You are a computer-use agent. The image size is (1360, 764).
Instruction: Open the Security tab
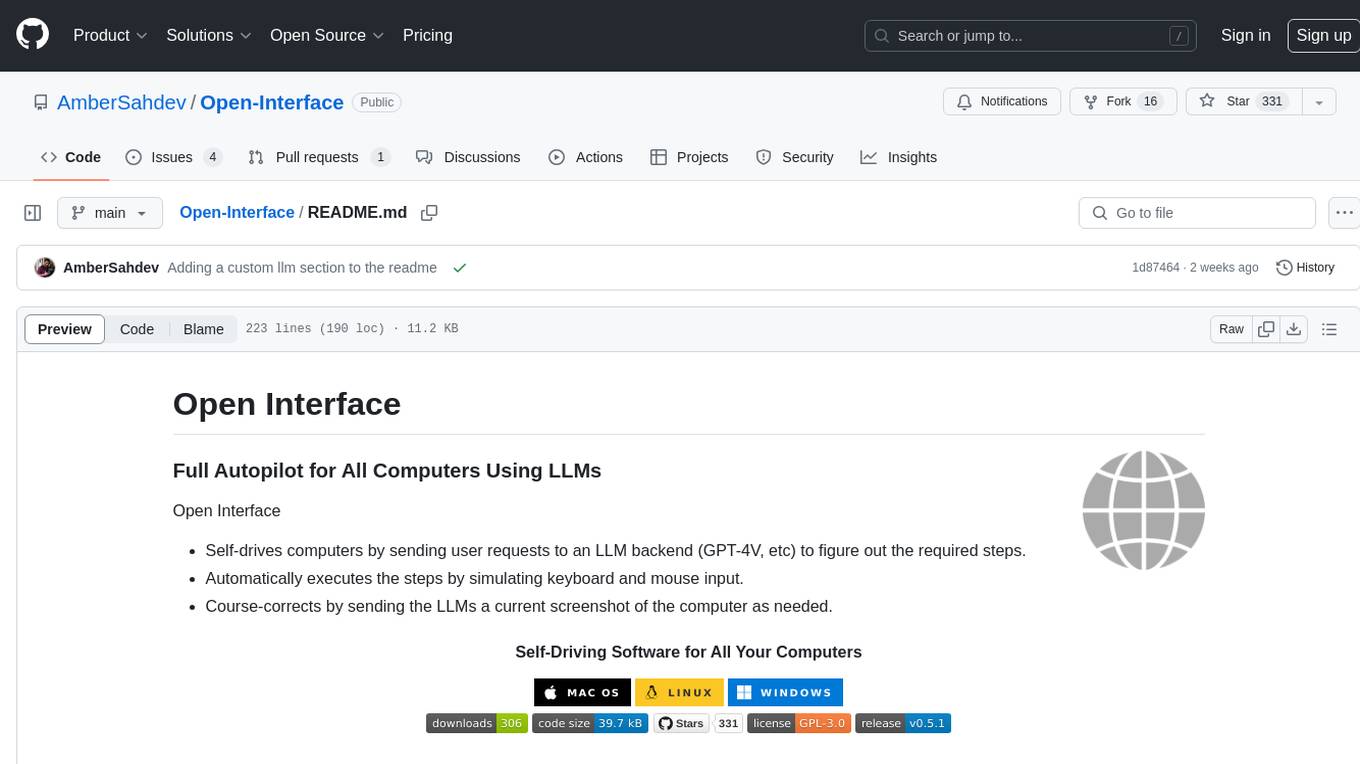click(795, 157)
